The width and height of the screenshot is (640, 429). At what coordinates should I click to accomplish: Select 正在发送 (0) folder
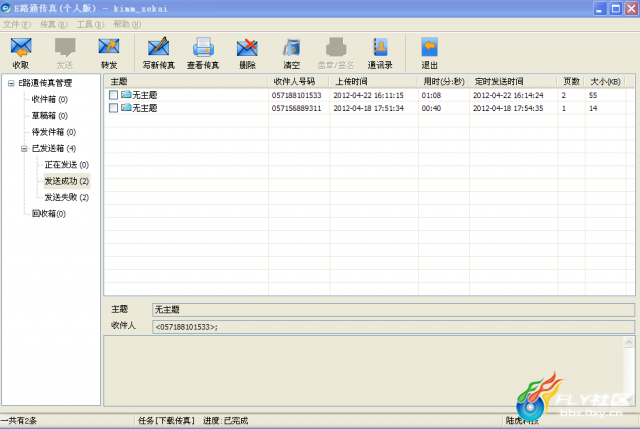pyautogui.click(x=67, y=164)
